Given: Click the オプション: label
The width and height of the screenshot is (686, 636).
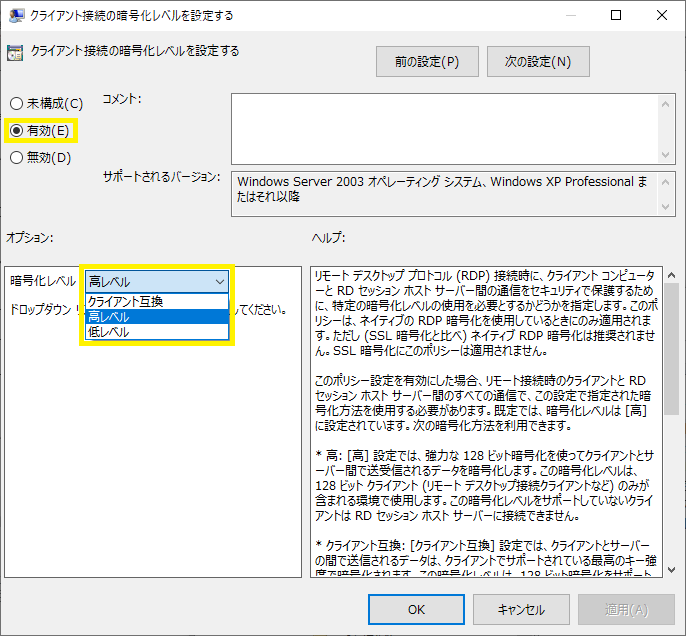Looking at the screenshot, I should [29, 238].
